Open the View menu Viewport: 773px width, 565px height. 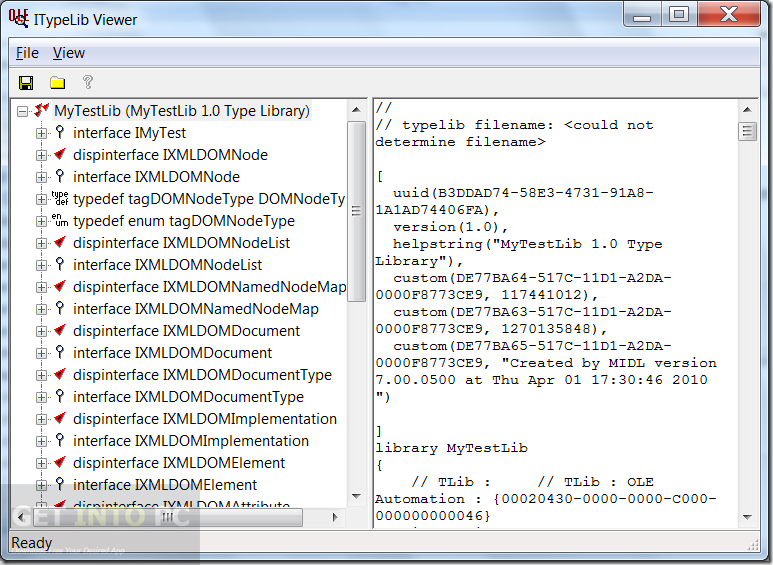(x=69, y=53)
